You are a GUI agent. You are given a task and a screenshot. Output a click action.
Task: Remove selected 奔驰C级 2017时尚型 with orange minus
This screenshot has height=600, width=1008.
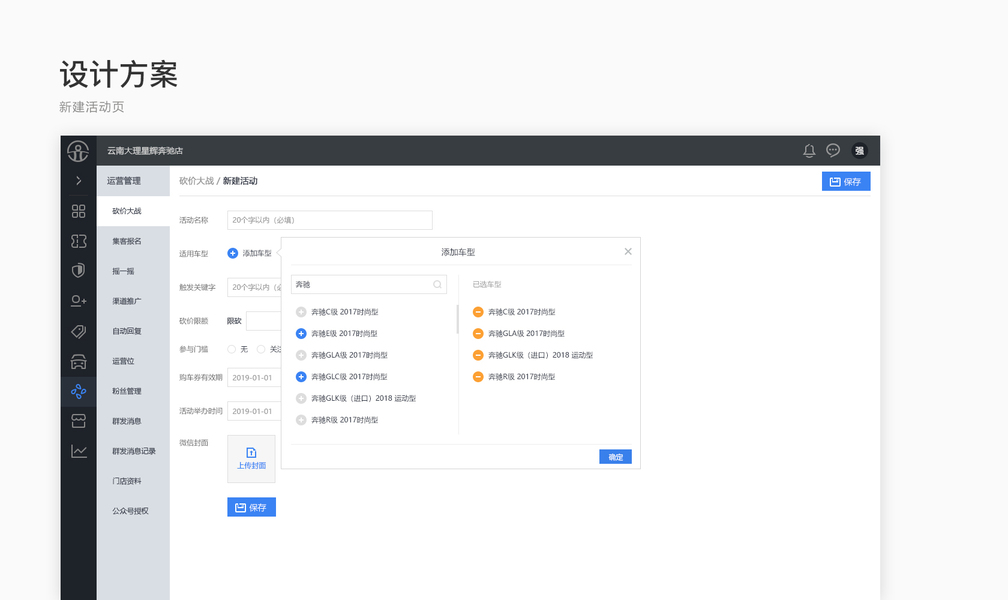click(x=478, y=312)
